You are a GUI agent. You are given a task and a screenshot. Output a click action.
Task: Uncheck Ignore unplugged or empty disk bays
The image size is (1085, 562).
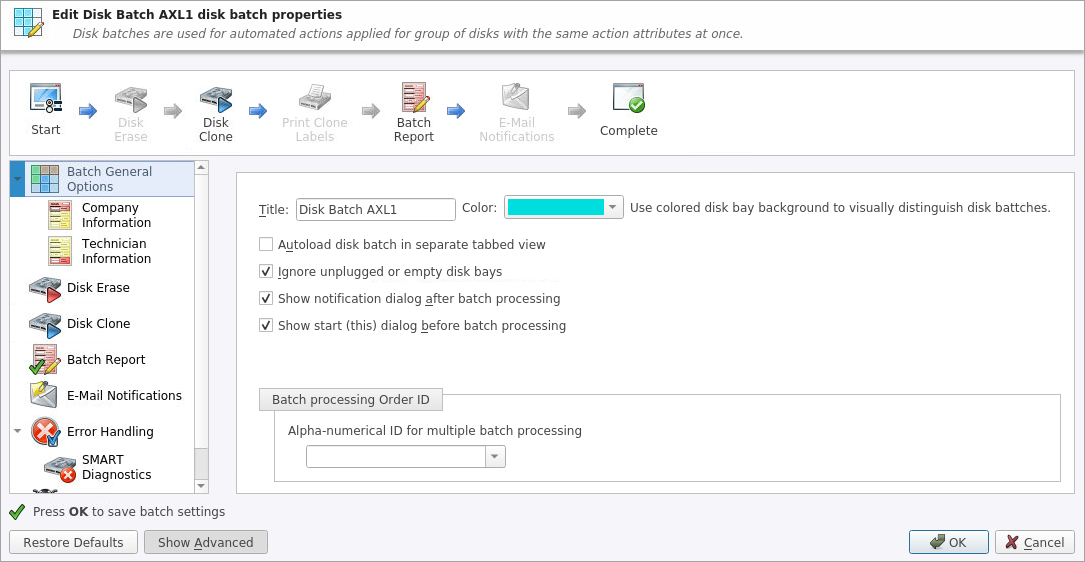(x=266, y=271)
